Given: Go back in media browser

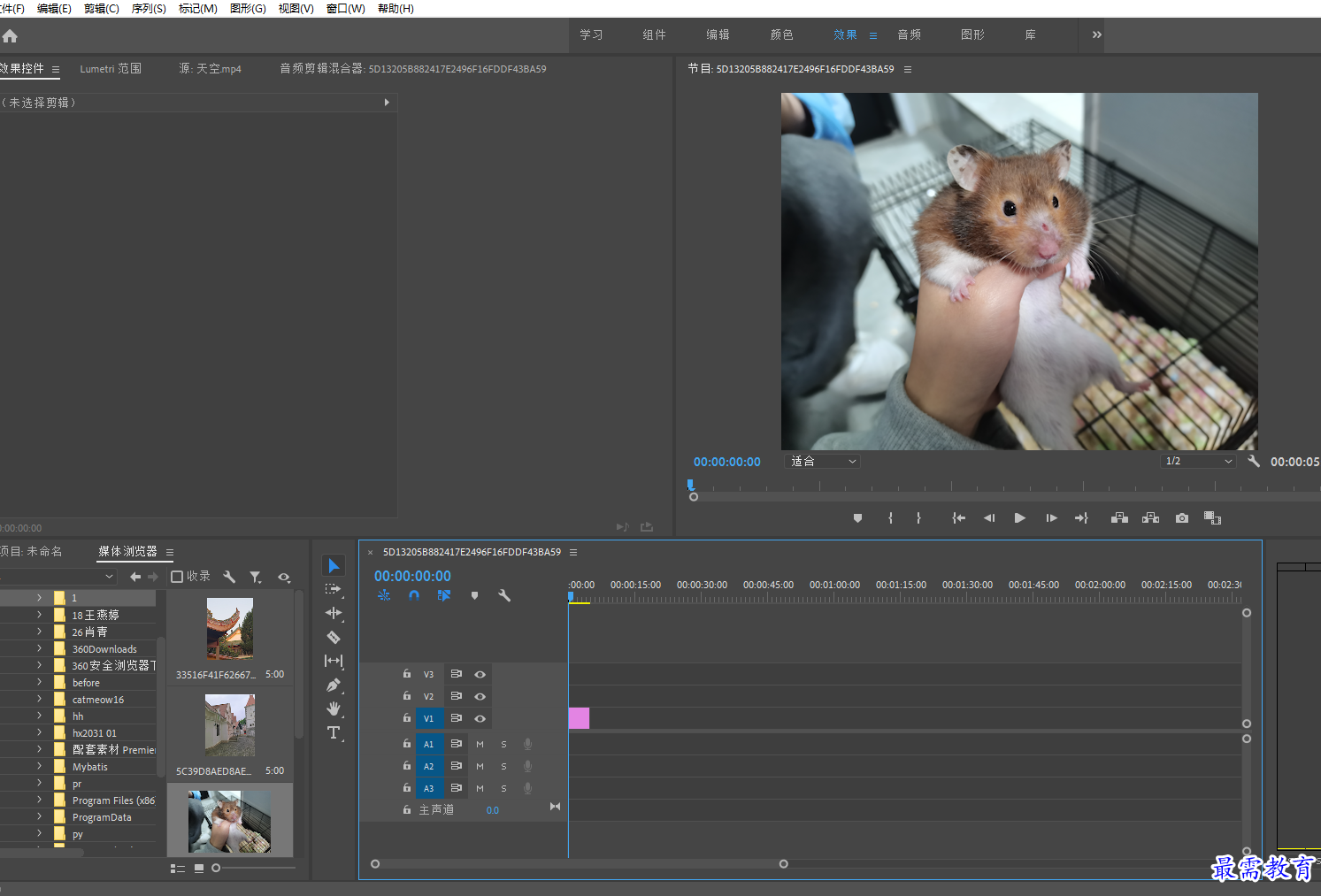Looking at the screenshot, I should click(x=135, y=577).
